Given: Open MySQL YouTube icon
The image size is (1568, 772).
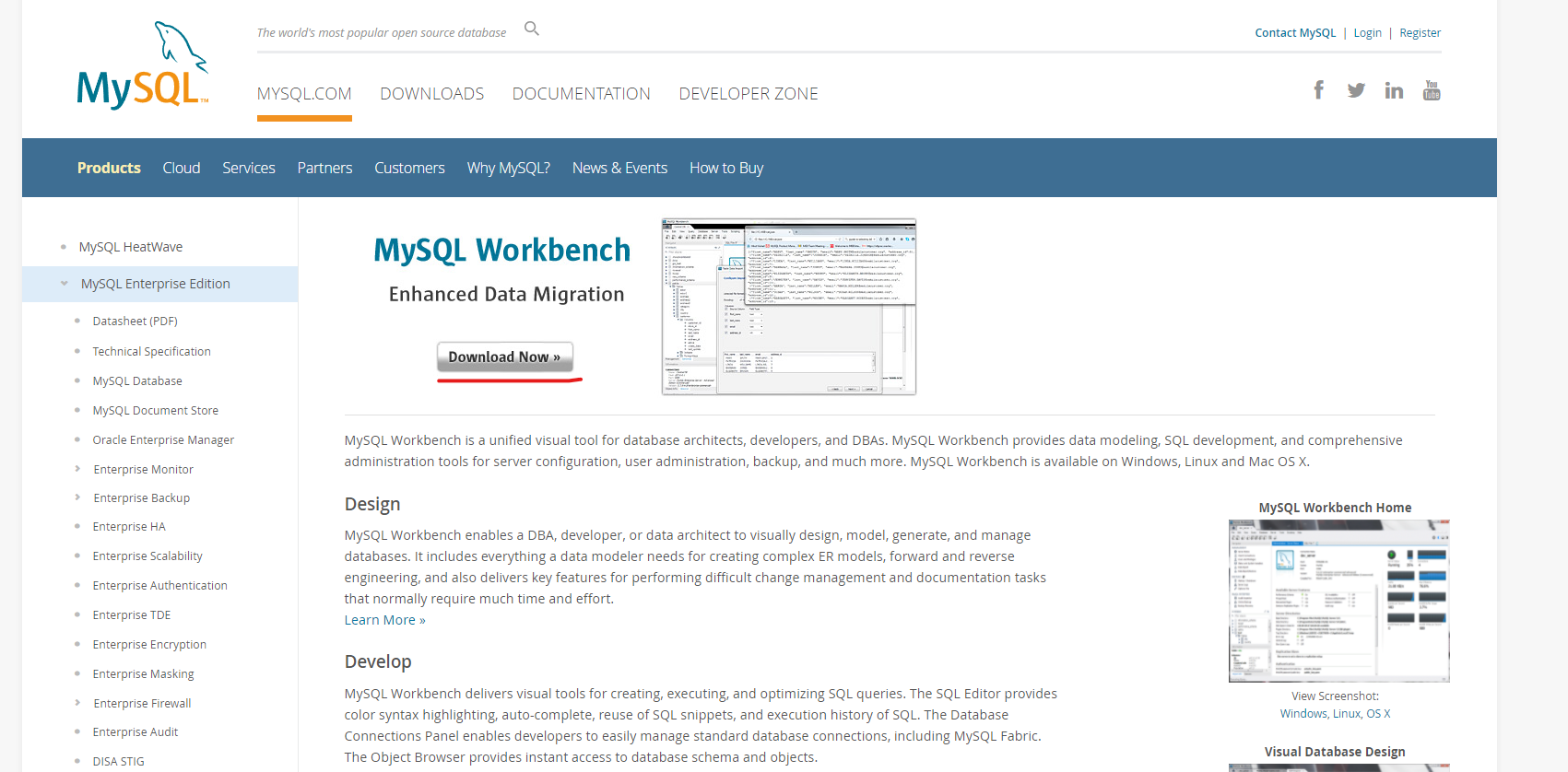Looking at the screenshot, I should click(1432, 90).
